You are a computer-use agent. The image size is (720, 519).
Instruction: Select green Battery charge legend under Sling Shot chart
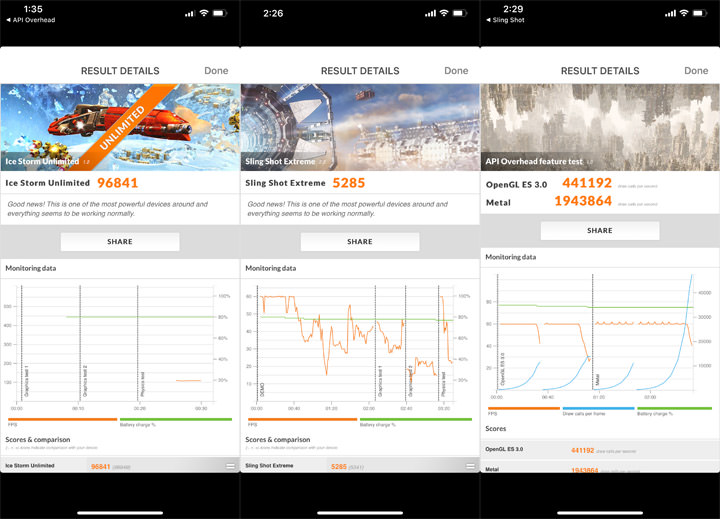click(x=416, y=421)
